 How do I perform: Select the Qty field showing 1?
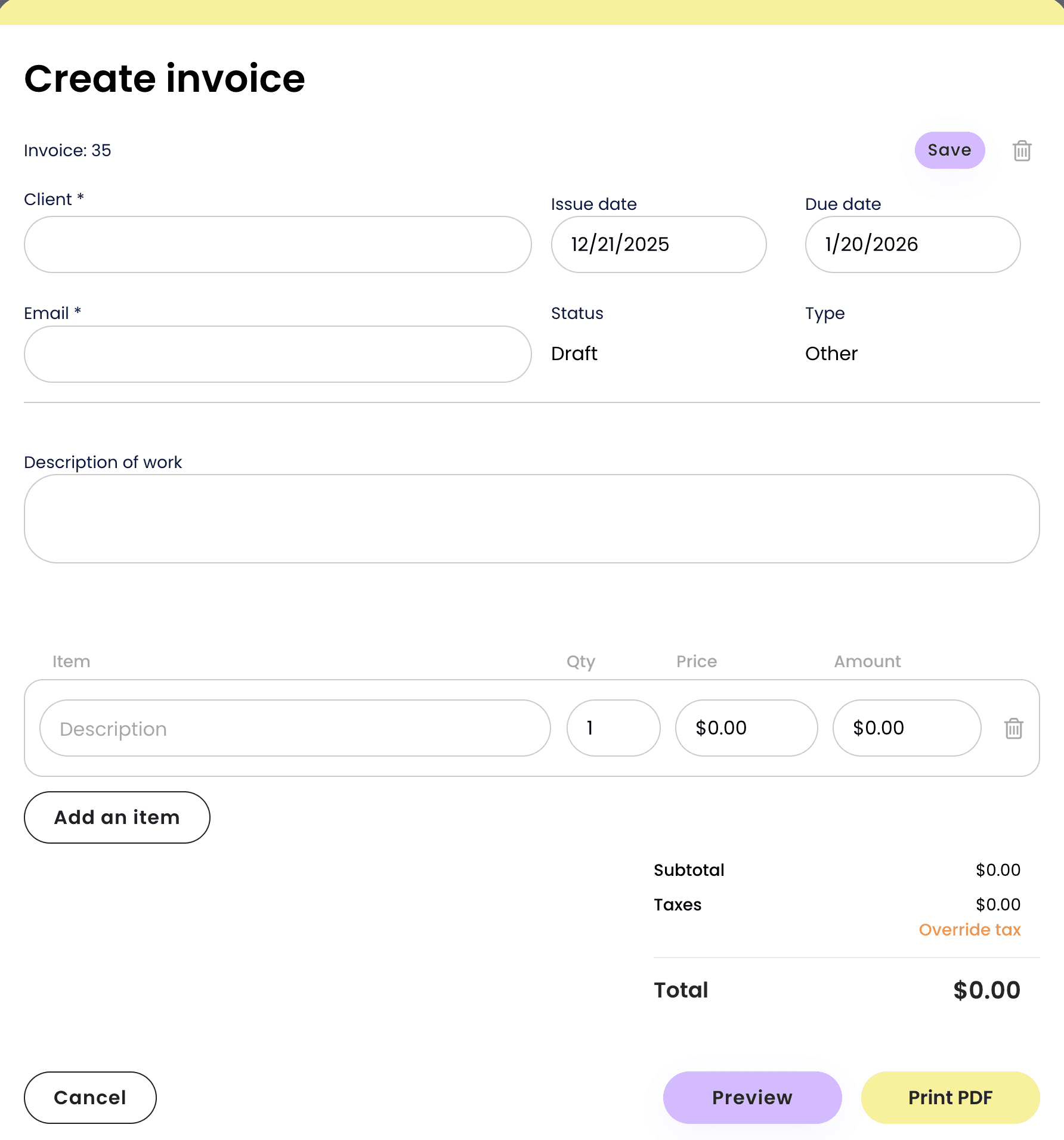(x=613, y=728)
